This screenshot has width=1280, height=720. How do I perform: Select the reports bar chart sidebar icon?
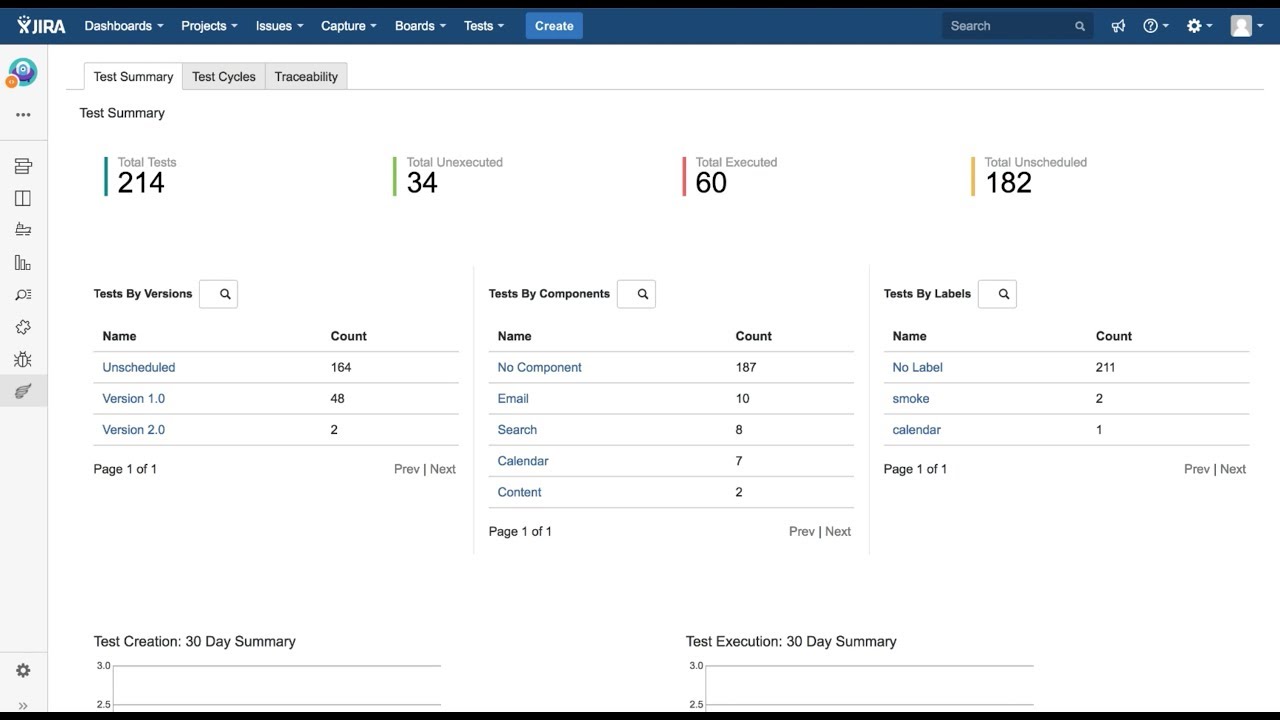point(23,263)
